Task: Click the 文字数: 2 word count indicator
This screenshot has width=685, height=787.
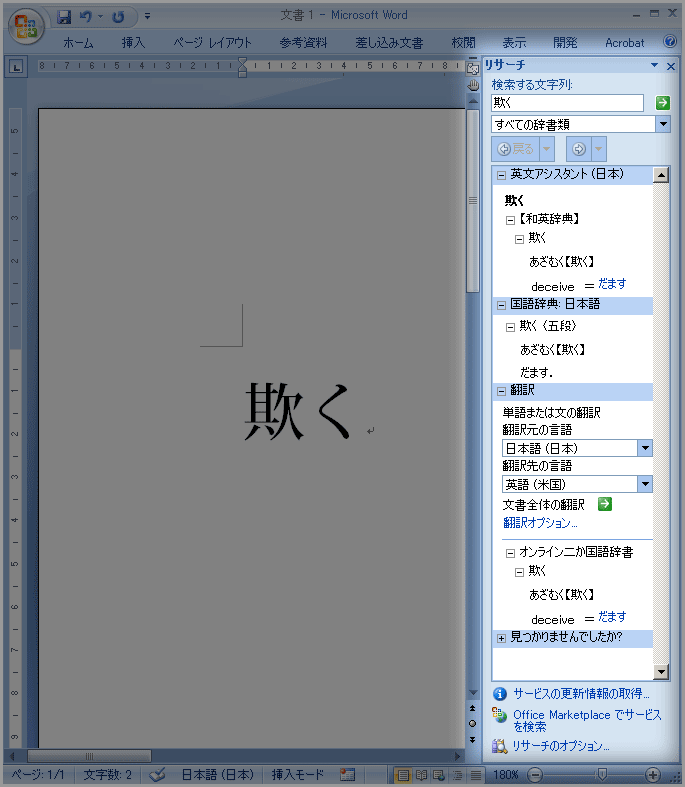Action: [x=107, y=775]
